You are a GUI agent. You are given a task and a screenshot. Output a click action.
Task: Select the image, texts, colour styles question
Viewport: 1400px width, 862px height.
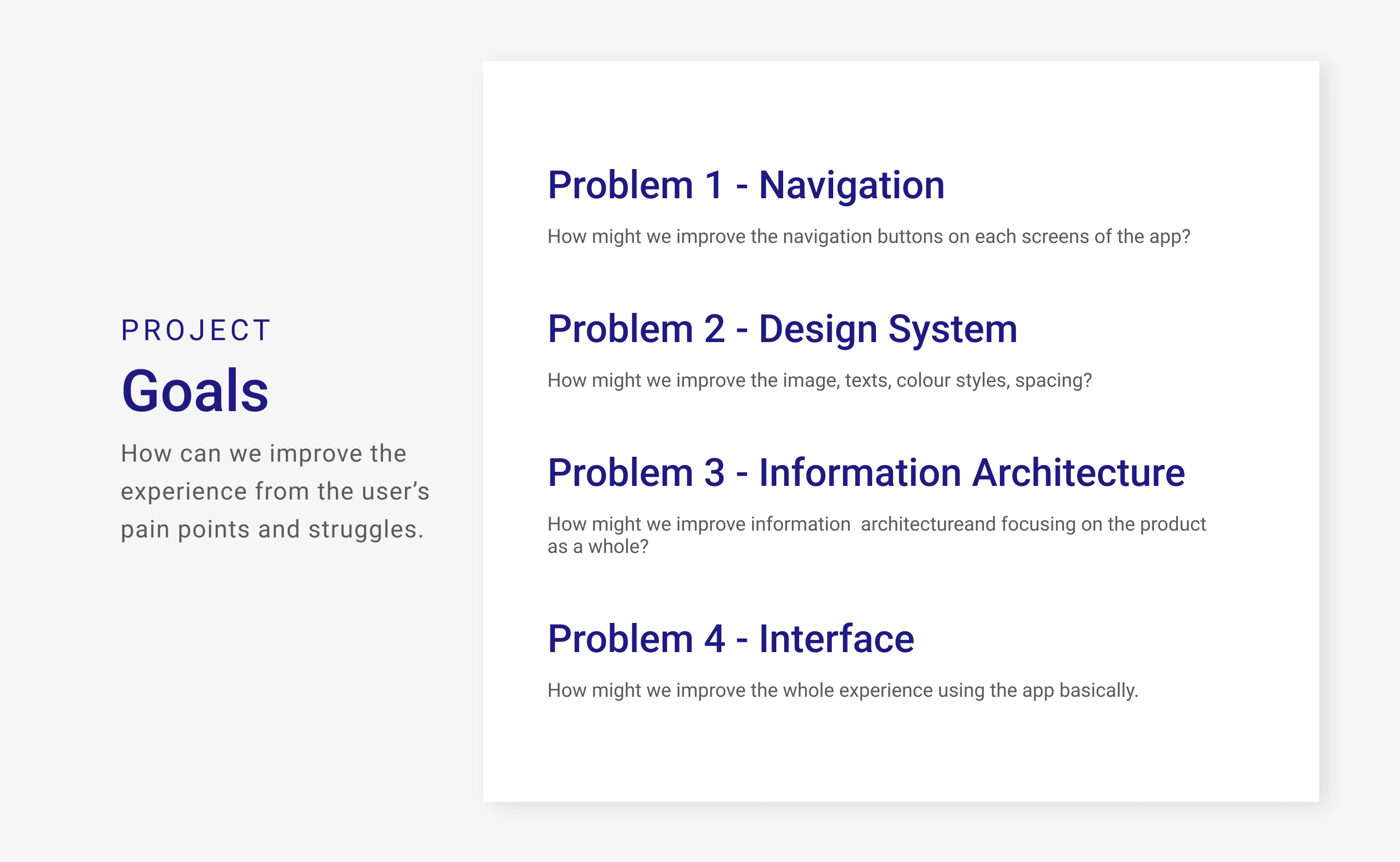pos(820,380)
